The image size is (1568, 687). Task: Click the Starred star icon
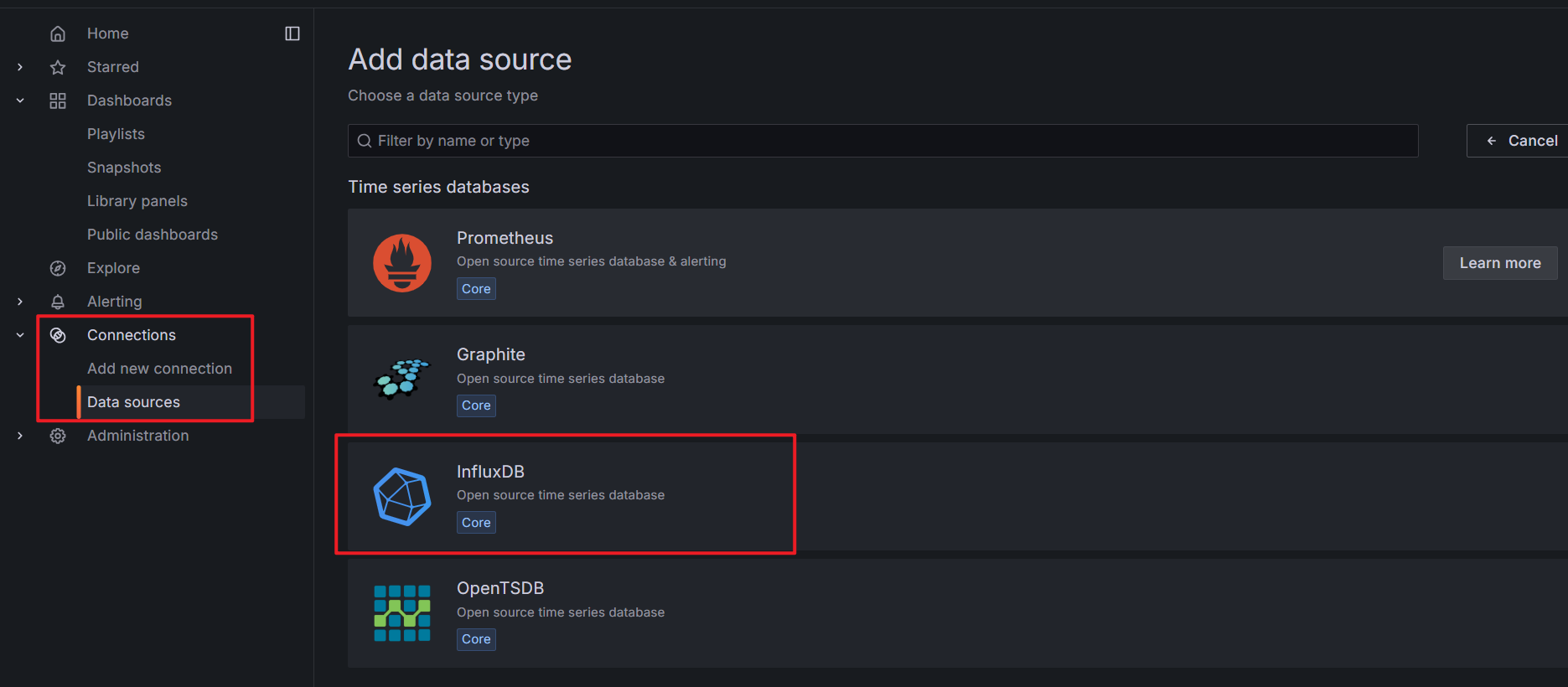[58, 67]
